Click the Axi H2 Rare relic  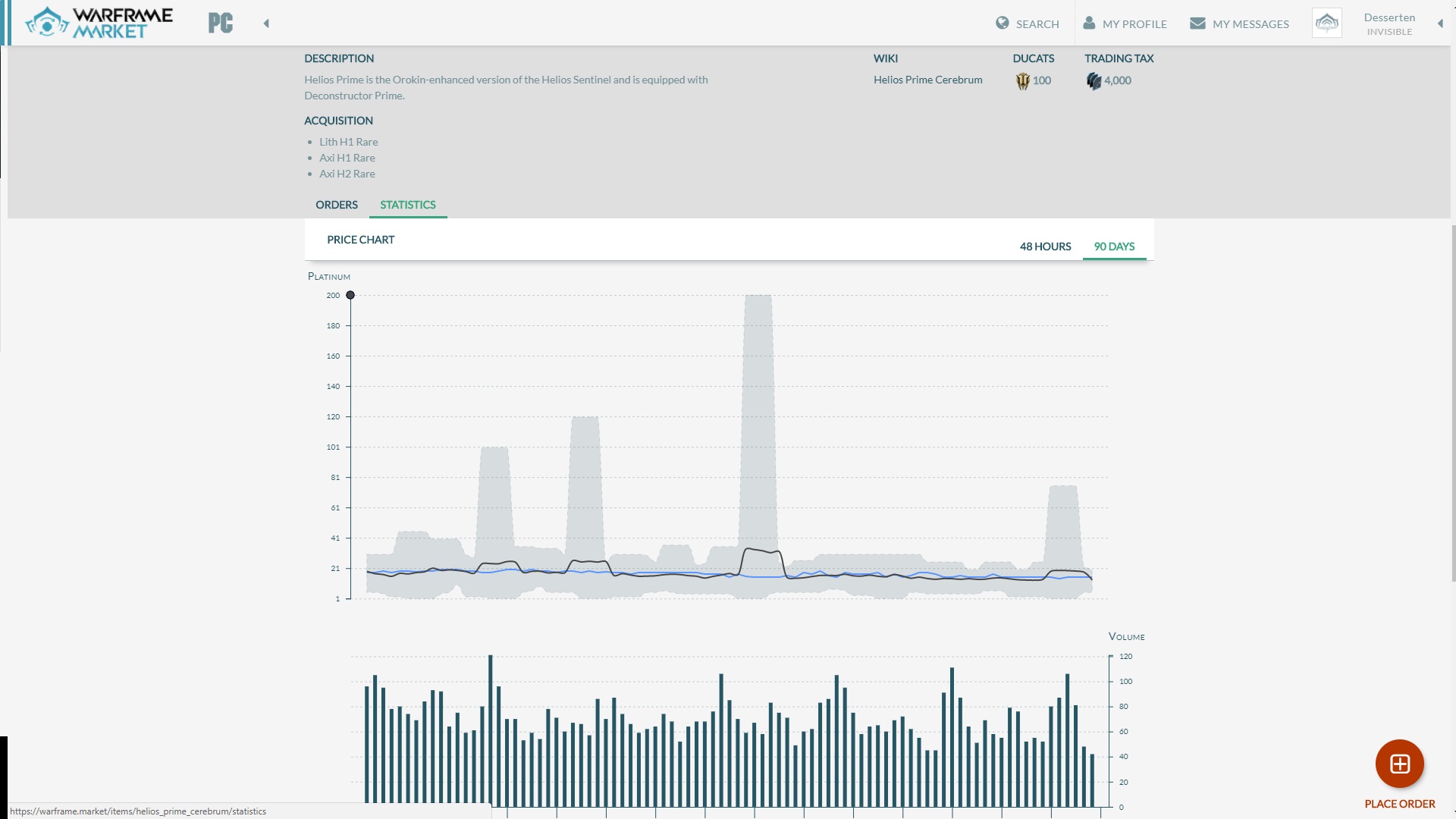(x=347, y=174)
